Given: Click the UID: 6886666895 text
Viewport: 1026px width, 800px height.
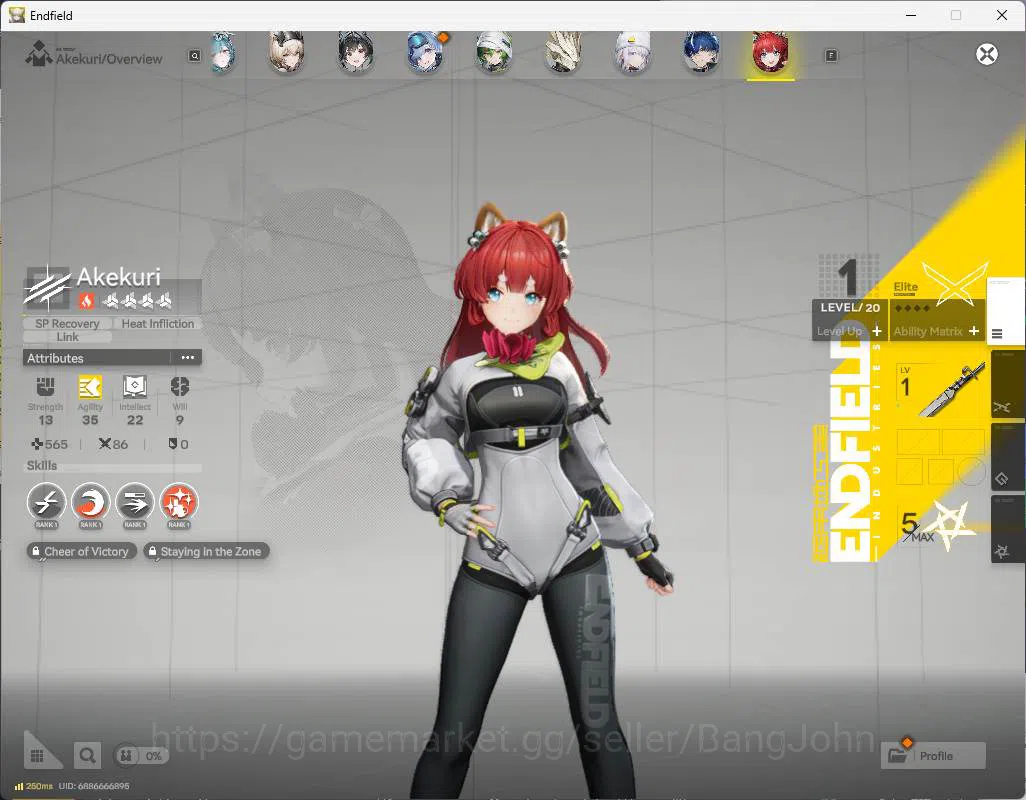Looking at the screenshot, I should click(x=94, y=786).
